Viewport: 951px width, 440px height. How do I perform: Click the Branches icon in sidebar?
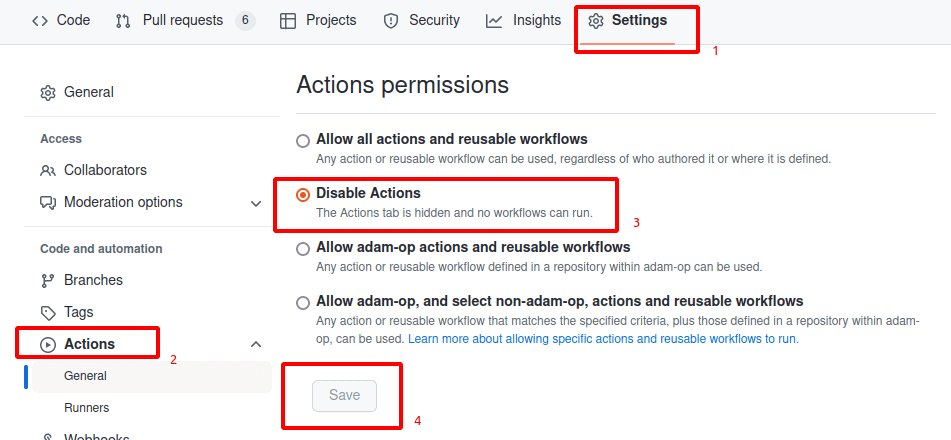coord(48,281)
